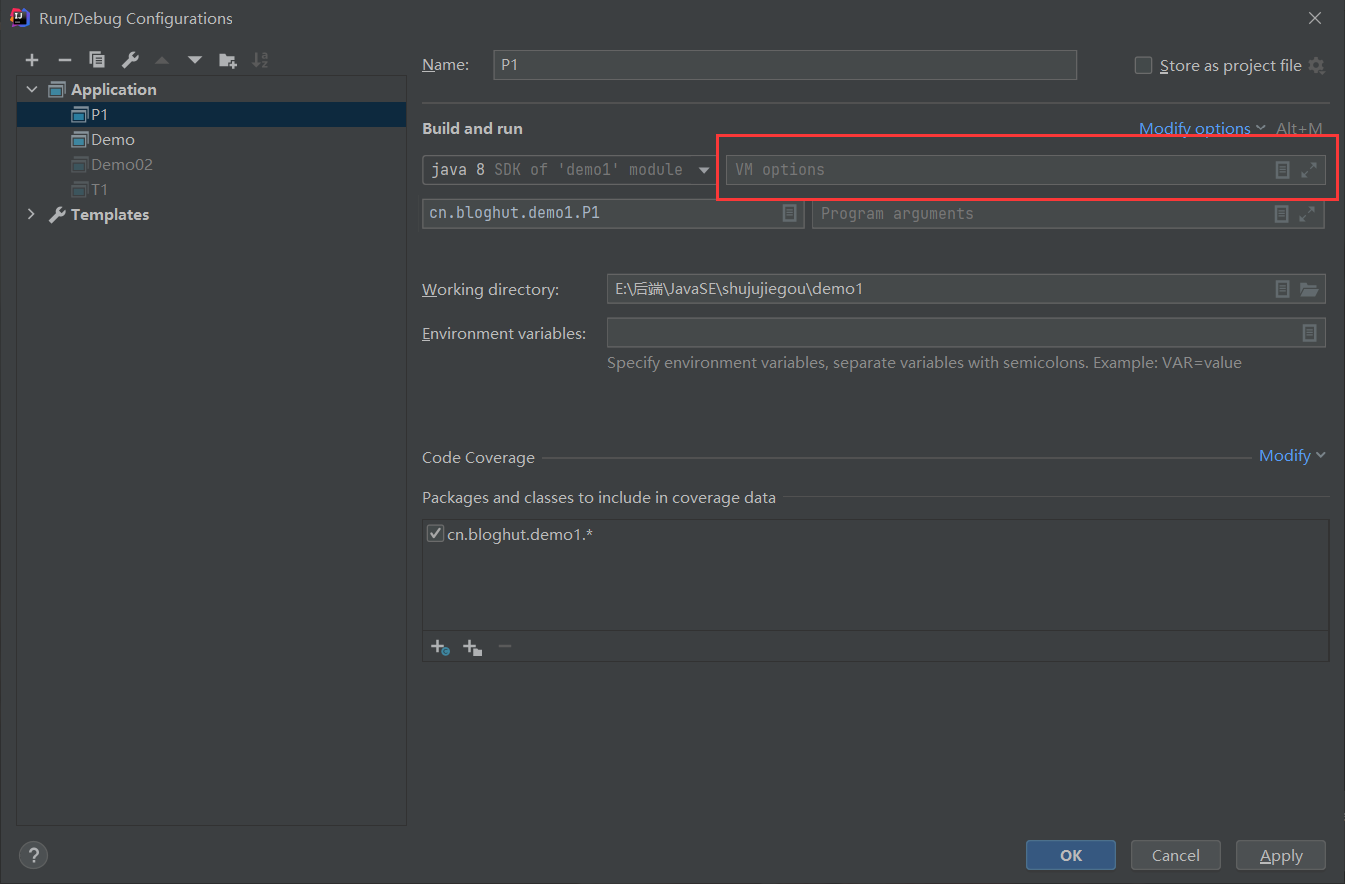
Task: Apply the changes with the Apply button
Action: tap(1280, 855)
